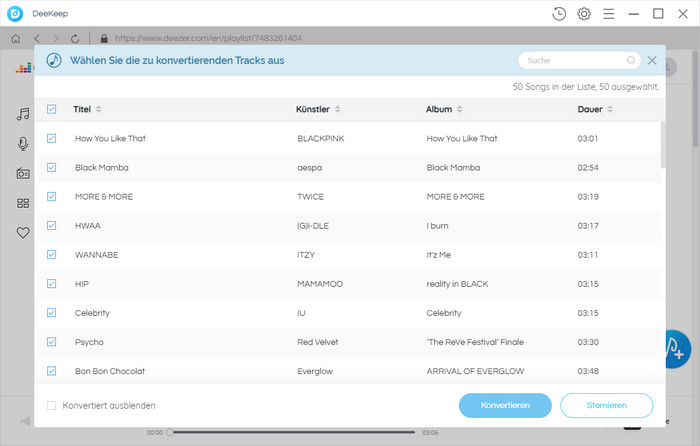Click the Suche search field
The height and width of the screenshot is (446, 700).
[579, 60]
